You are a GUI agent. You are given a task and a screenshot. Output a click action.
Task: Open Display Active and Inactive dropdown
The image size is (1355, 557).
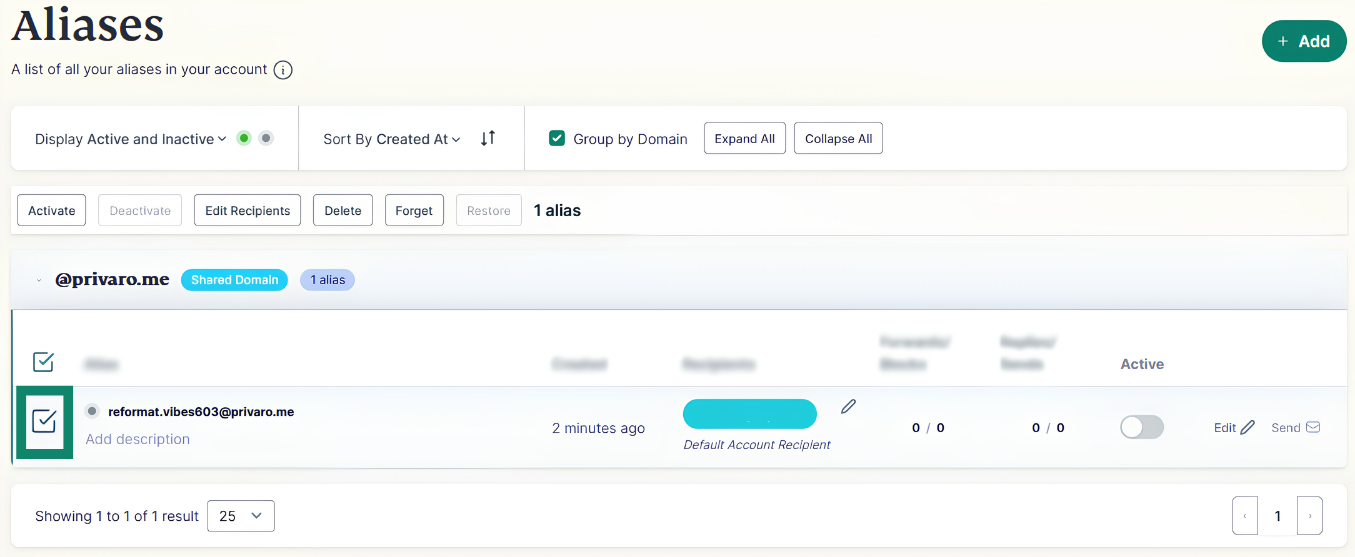click(131, 139)
